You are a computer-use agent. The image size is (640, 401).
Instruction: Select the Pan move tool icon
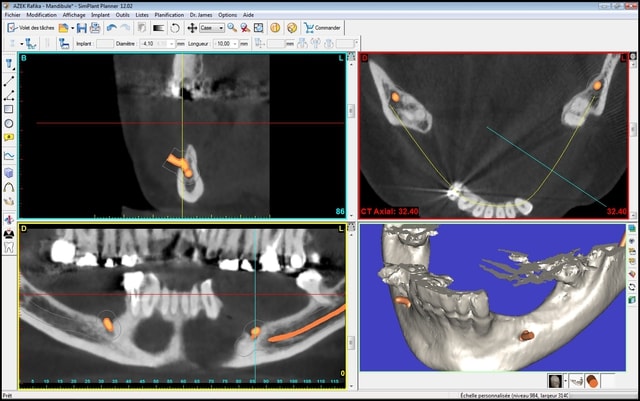click(x=192, y=28)
